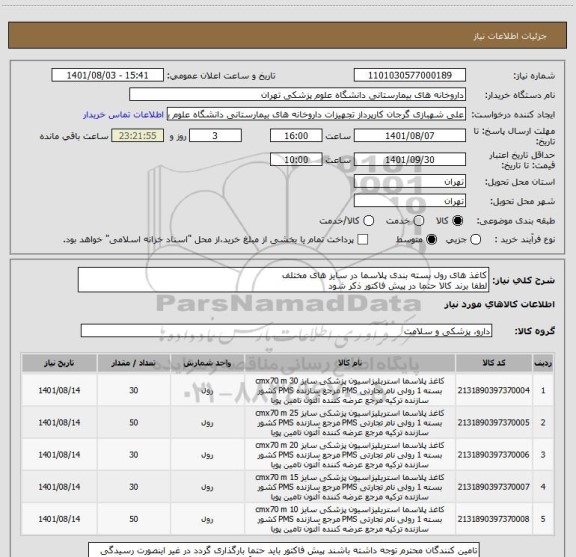Image resolution: width=576 pixels, height=557 pixels.
Task: Select product code 2131890397370007
Action: click(493, 487)
